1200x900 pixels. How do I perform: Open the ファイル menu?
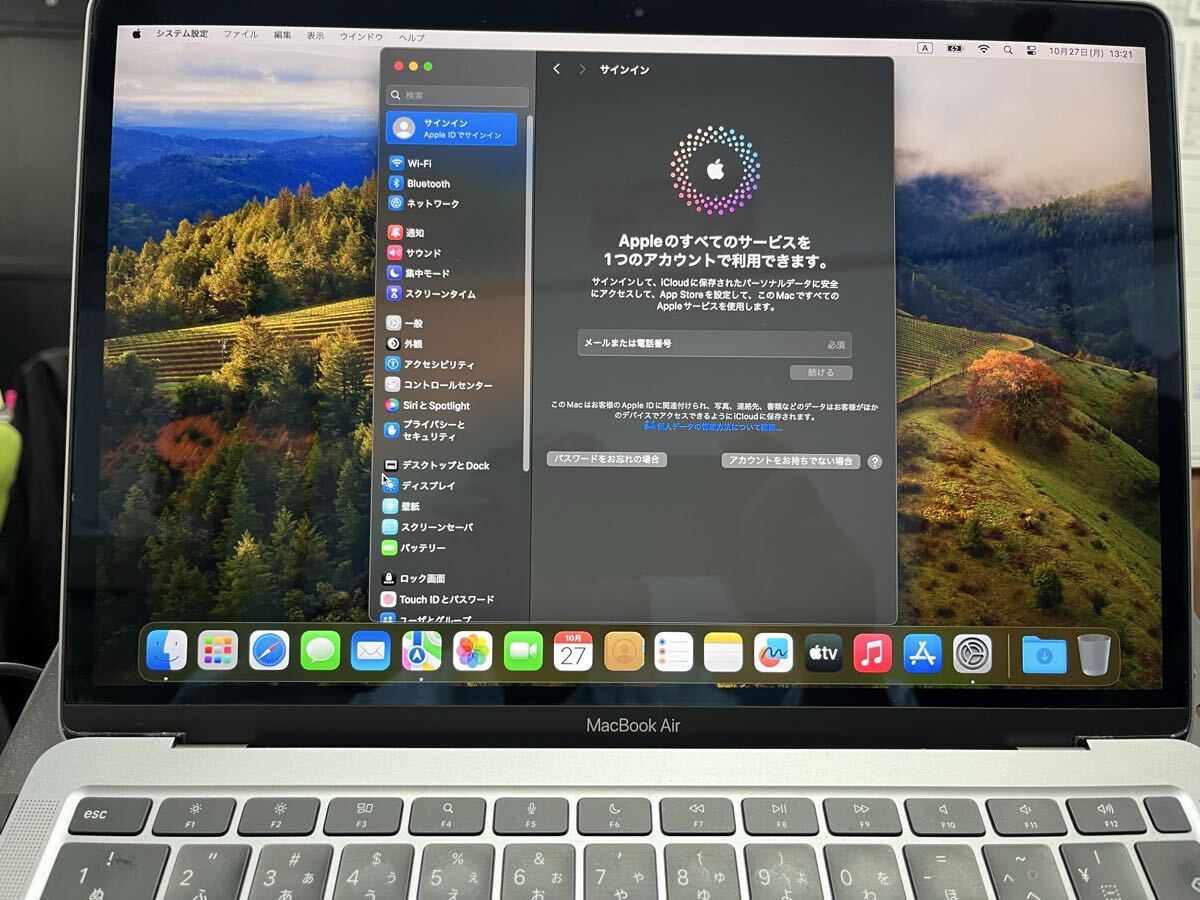point(240,34)
